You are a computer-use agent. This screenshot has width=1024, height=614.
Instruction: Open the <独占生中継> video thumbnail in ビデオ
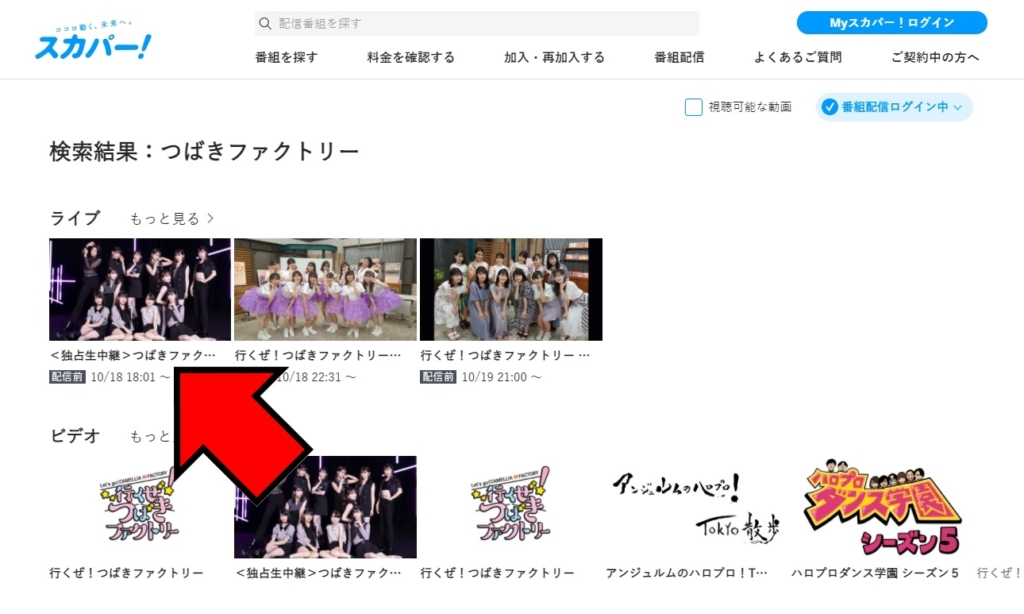click(x=325, y=507)
